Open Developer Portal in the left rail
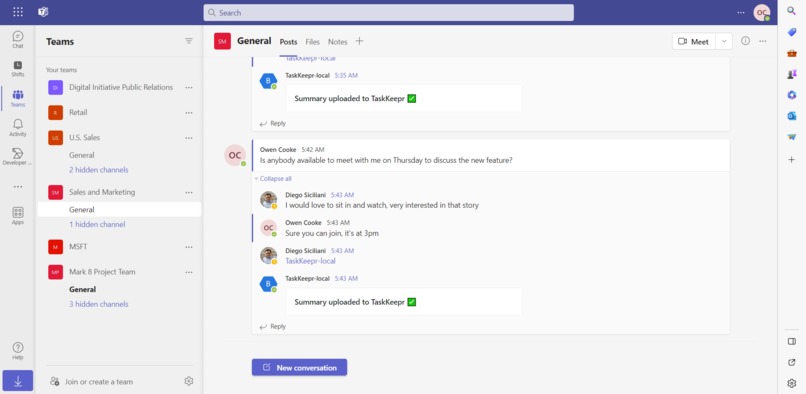The width and height of the screenshot is (806, 394). pos(18,156)
